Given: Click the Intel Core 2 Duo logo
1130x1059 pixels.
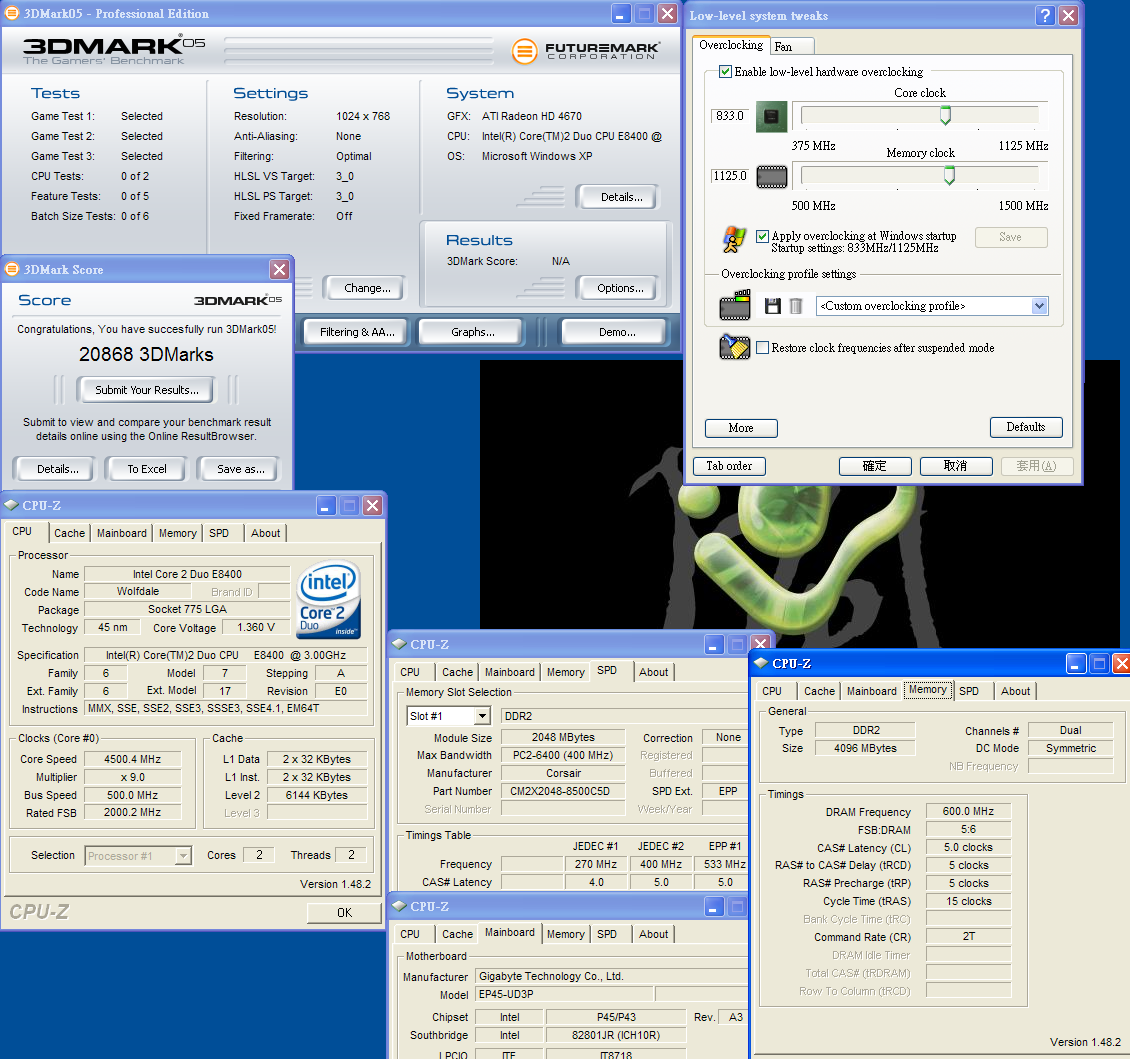Looking at the screenshot, I should coord(328,600).
